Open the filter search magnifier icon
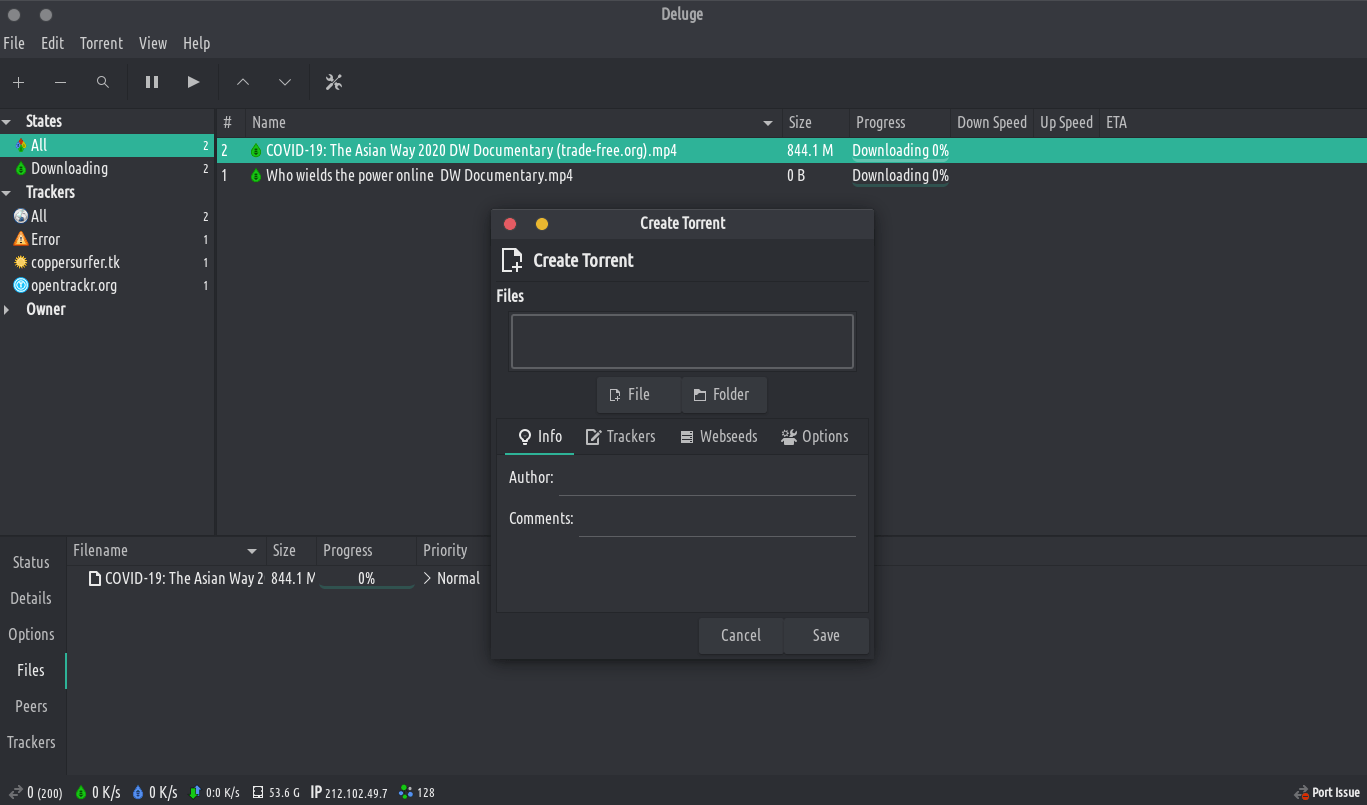 pos(102,82)
